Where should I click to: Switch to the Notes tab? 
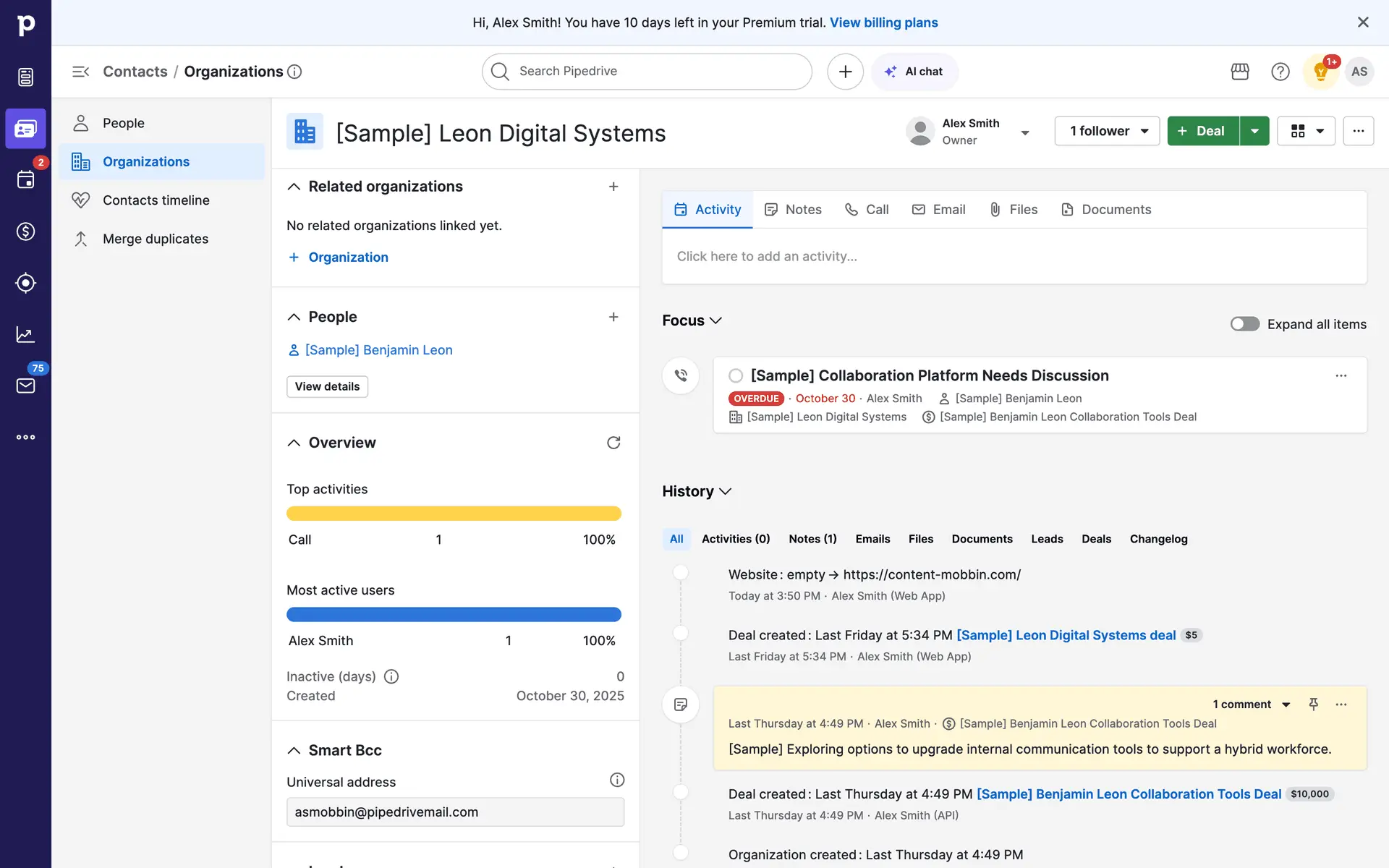794,210
